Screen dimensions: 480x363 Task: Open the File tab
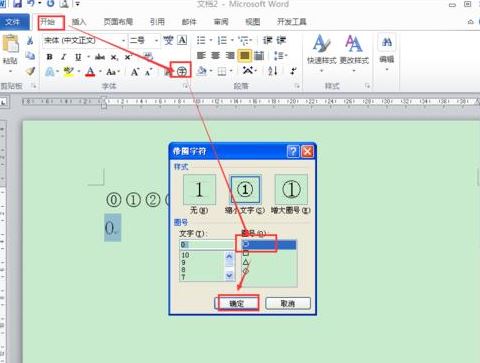pyautogui.click(x=14, y=22)
